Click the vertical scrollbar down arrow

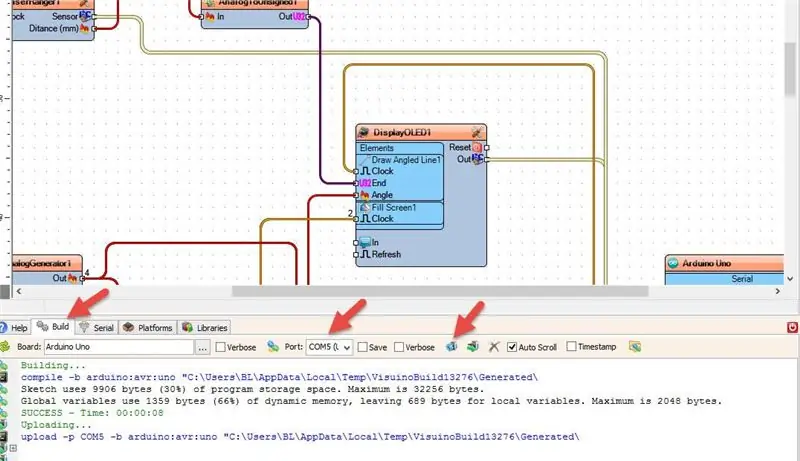(x=790, y=279)
